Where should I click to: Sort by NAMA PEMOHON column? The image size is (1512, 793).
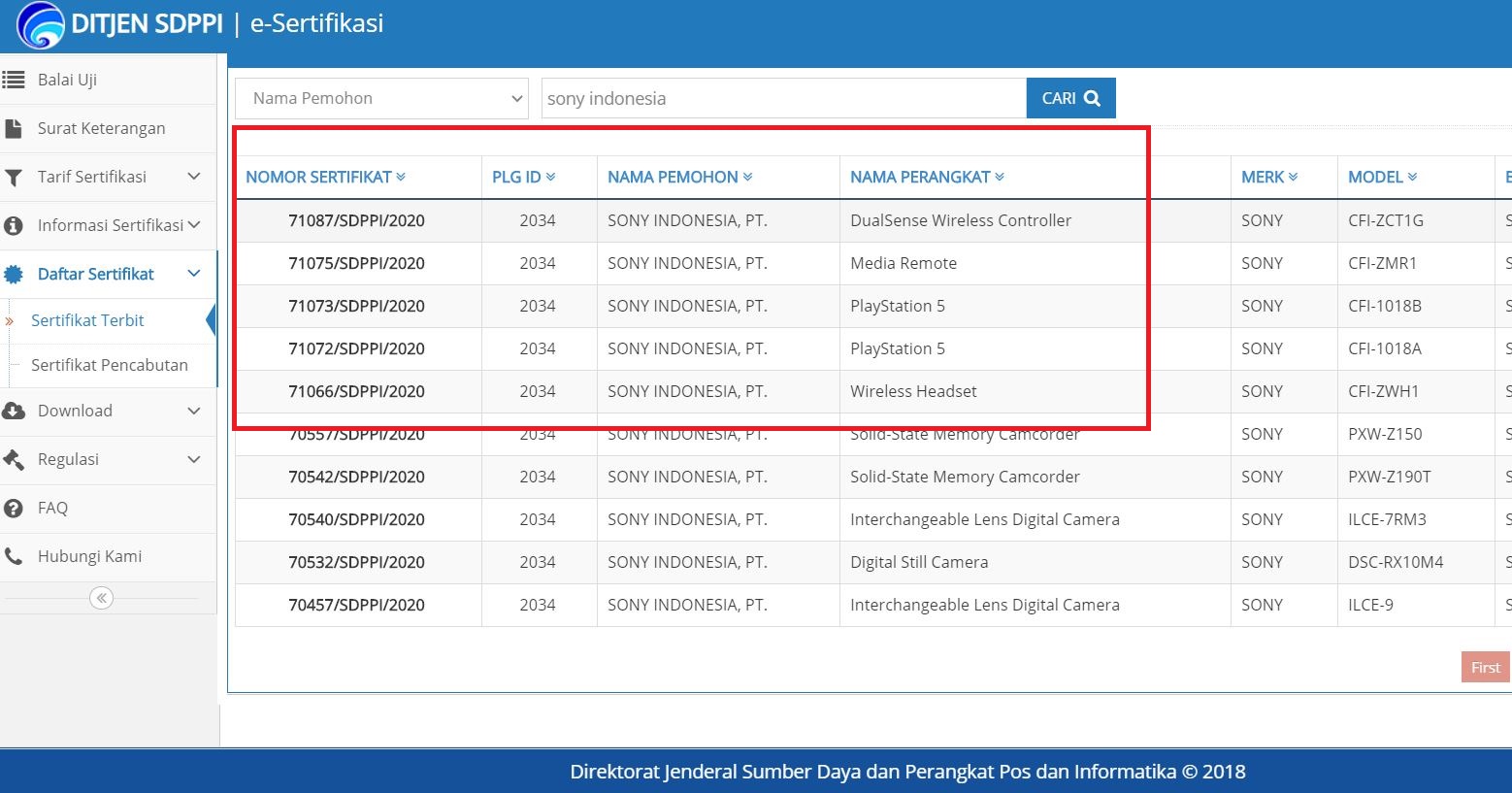[x=680, y=177]
